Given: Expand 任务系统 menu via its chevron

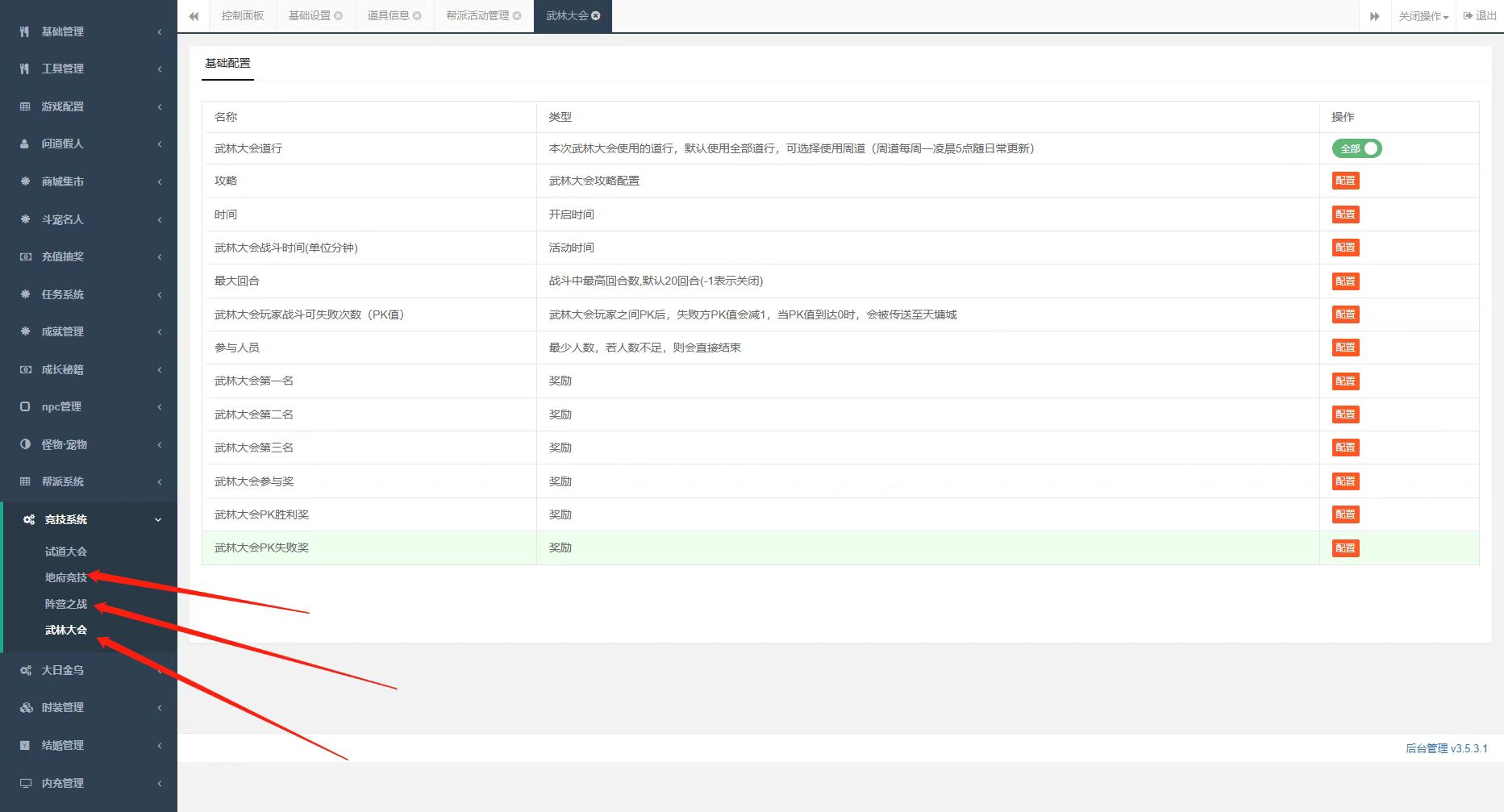Looking at the screenshot, I should coord(160,294).
